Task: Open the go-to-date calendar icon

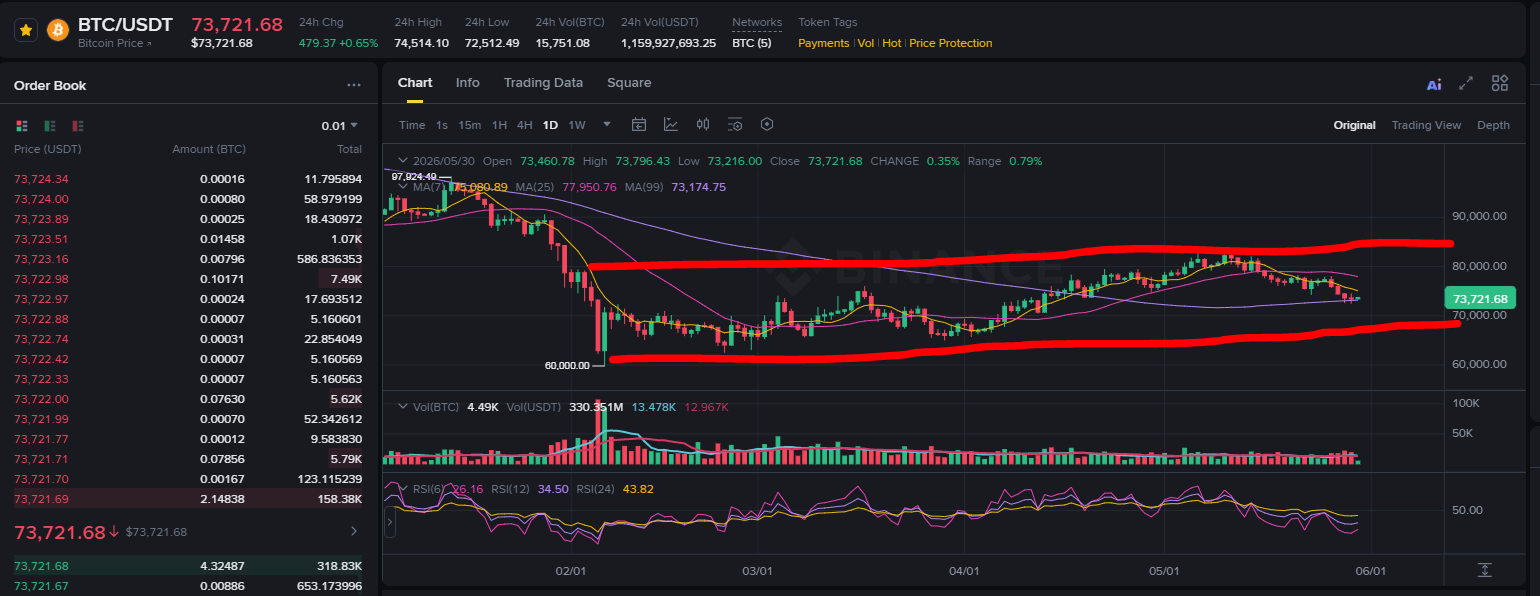Action: pos(639,125)
